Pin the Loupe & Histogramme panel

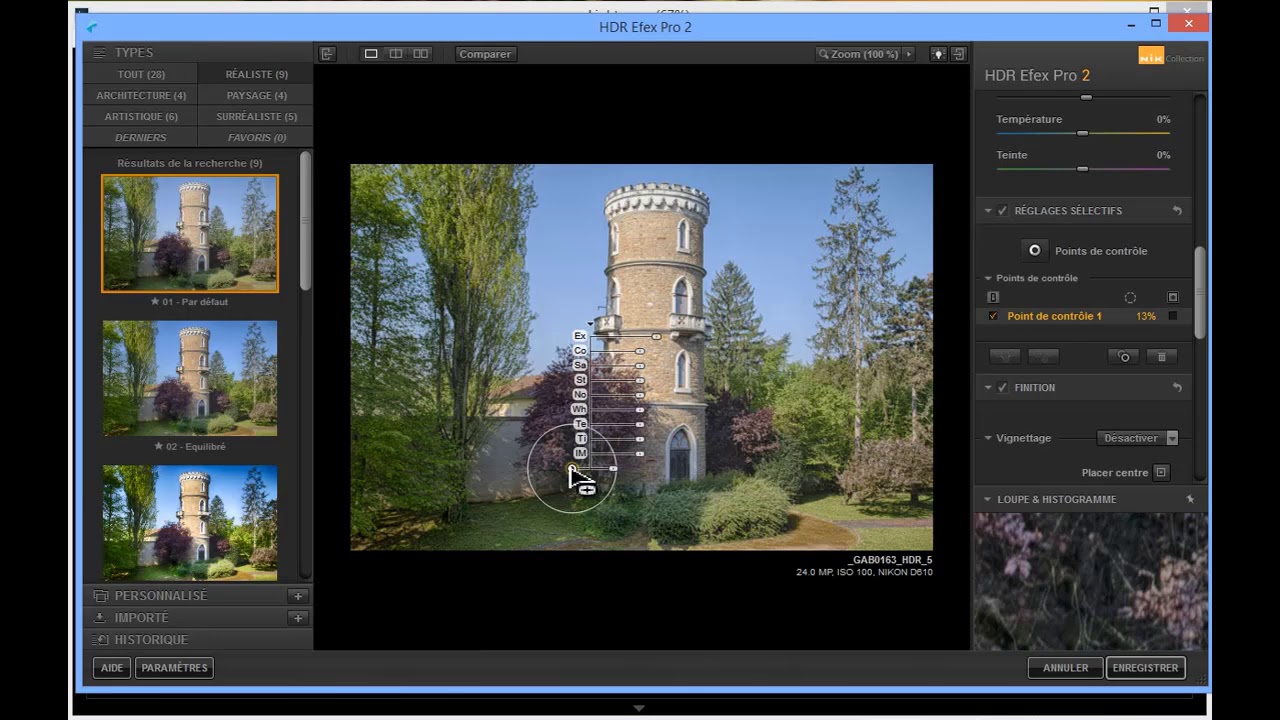[1190, 499]
